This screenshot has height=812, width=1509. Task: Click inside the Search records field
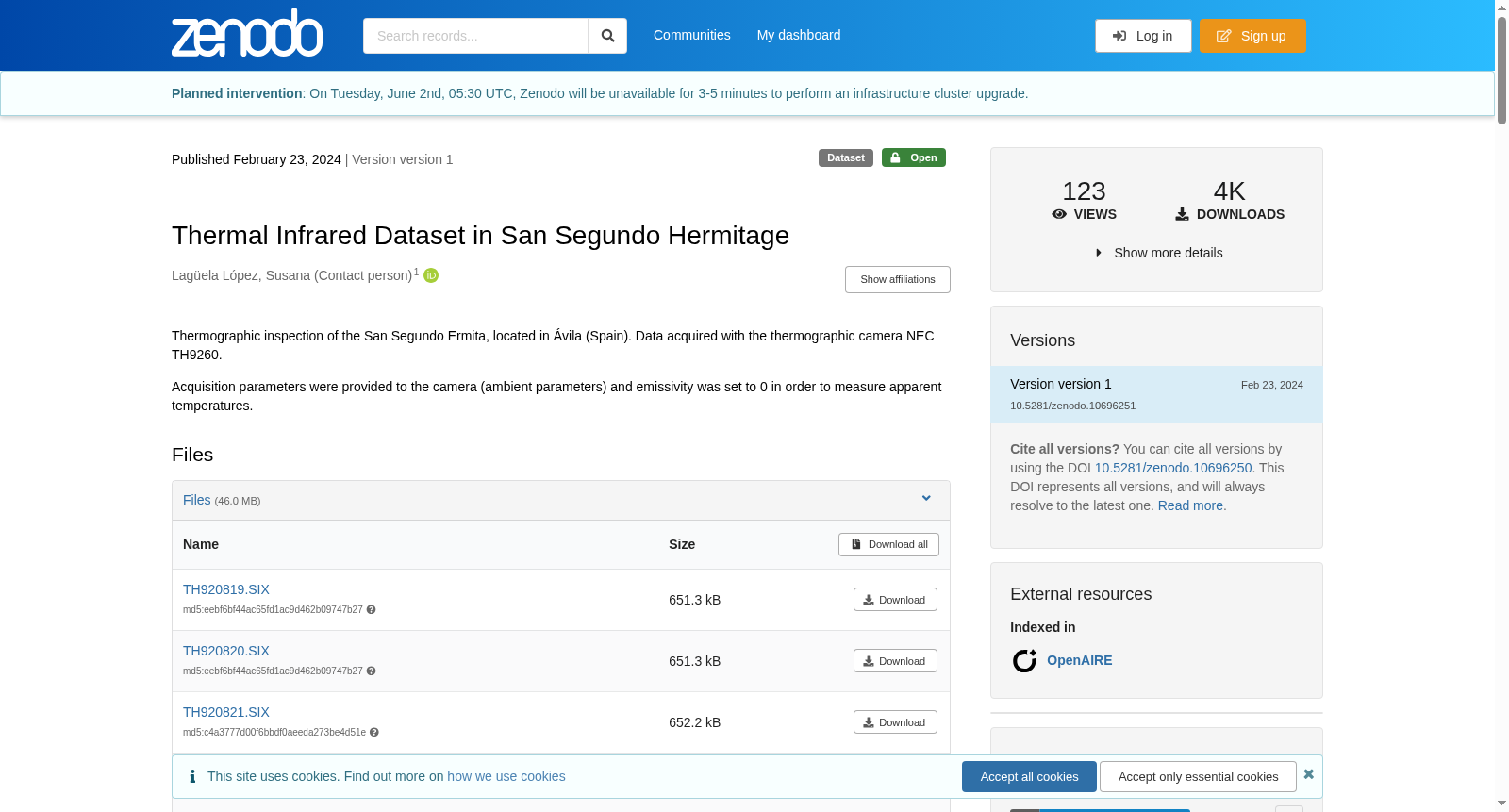[475, 36]
